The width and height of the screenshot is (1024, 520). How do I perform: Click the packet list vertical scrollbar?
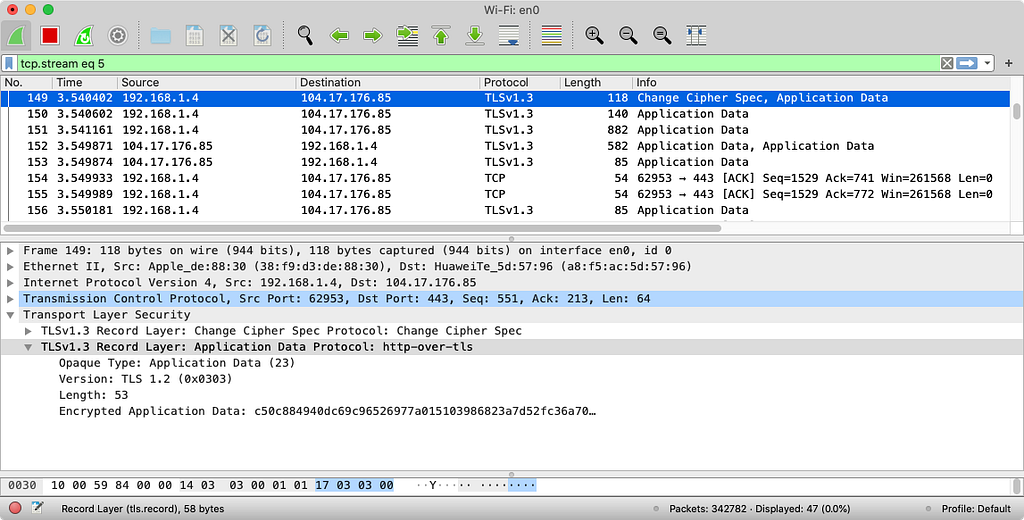pos(1016,111)
